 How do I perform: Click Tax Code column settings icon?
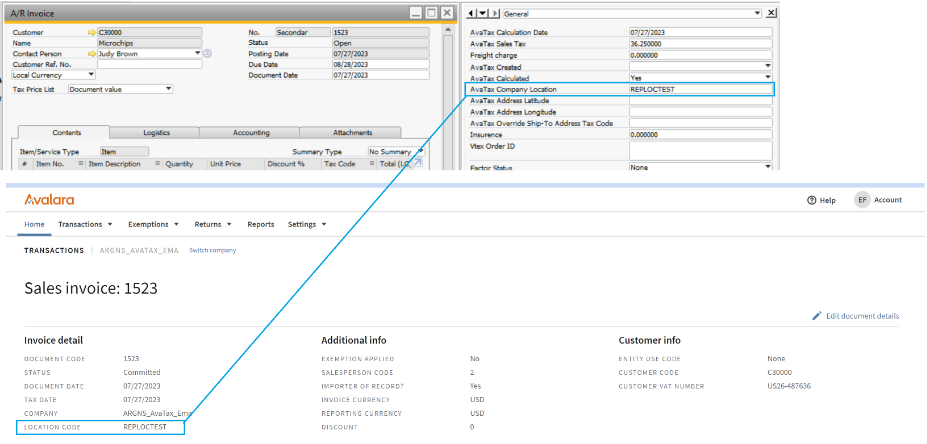[x=371, y=164]
